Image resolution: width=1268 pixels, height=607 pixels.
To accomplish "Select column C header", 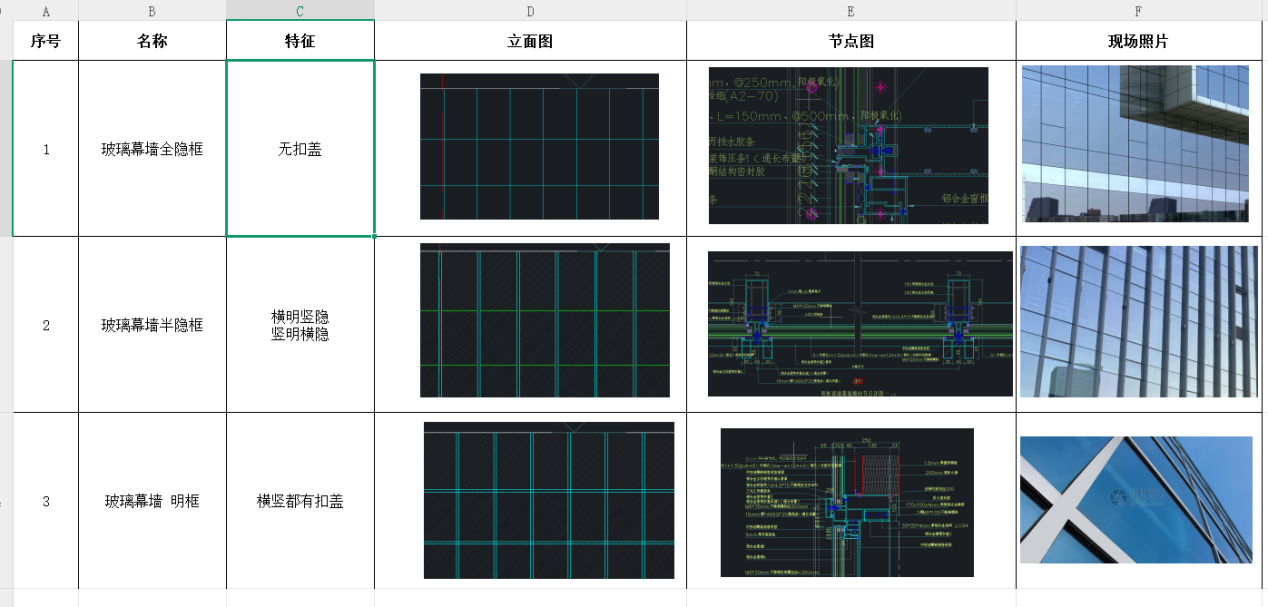I will pos(300,9).
